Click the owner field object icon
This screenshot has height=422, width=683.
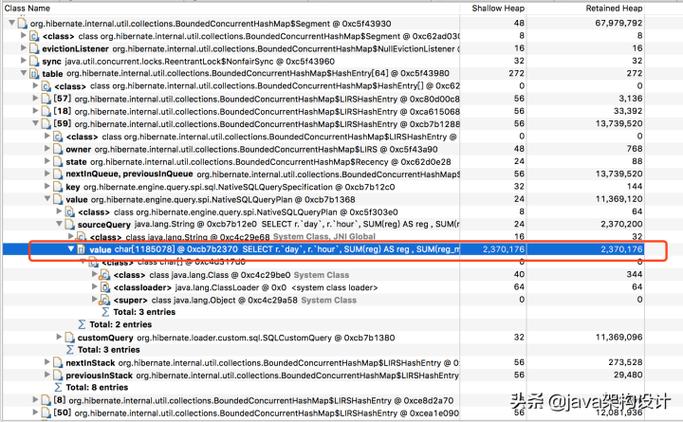57,149
